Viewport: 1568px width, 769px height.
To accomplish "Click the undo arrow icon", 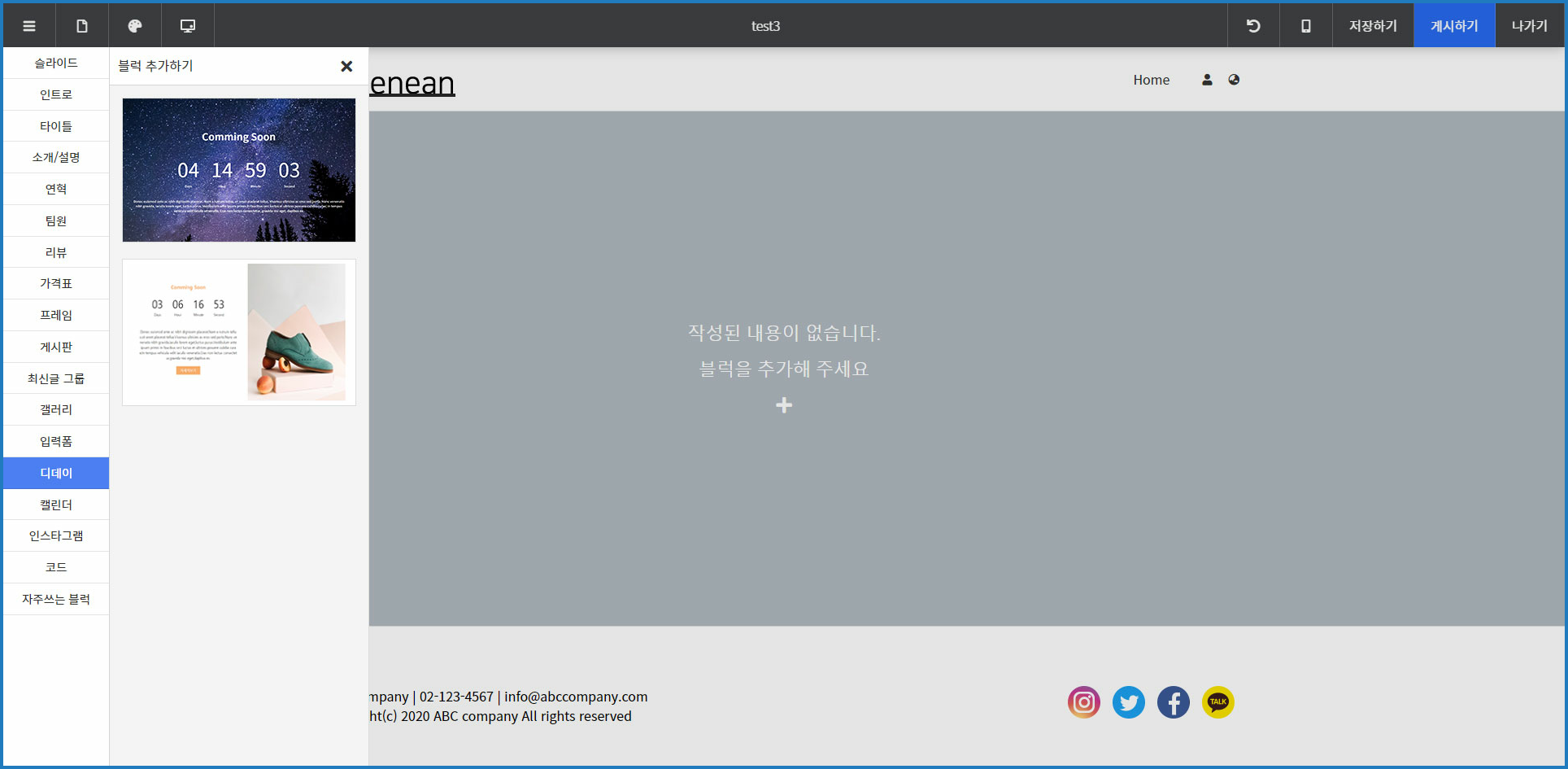I will click(1253, 26).
